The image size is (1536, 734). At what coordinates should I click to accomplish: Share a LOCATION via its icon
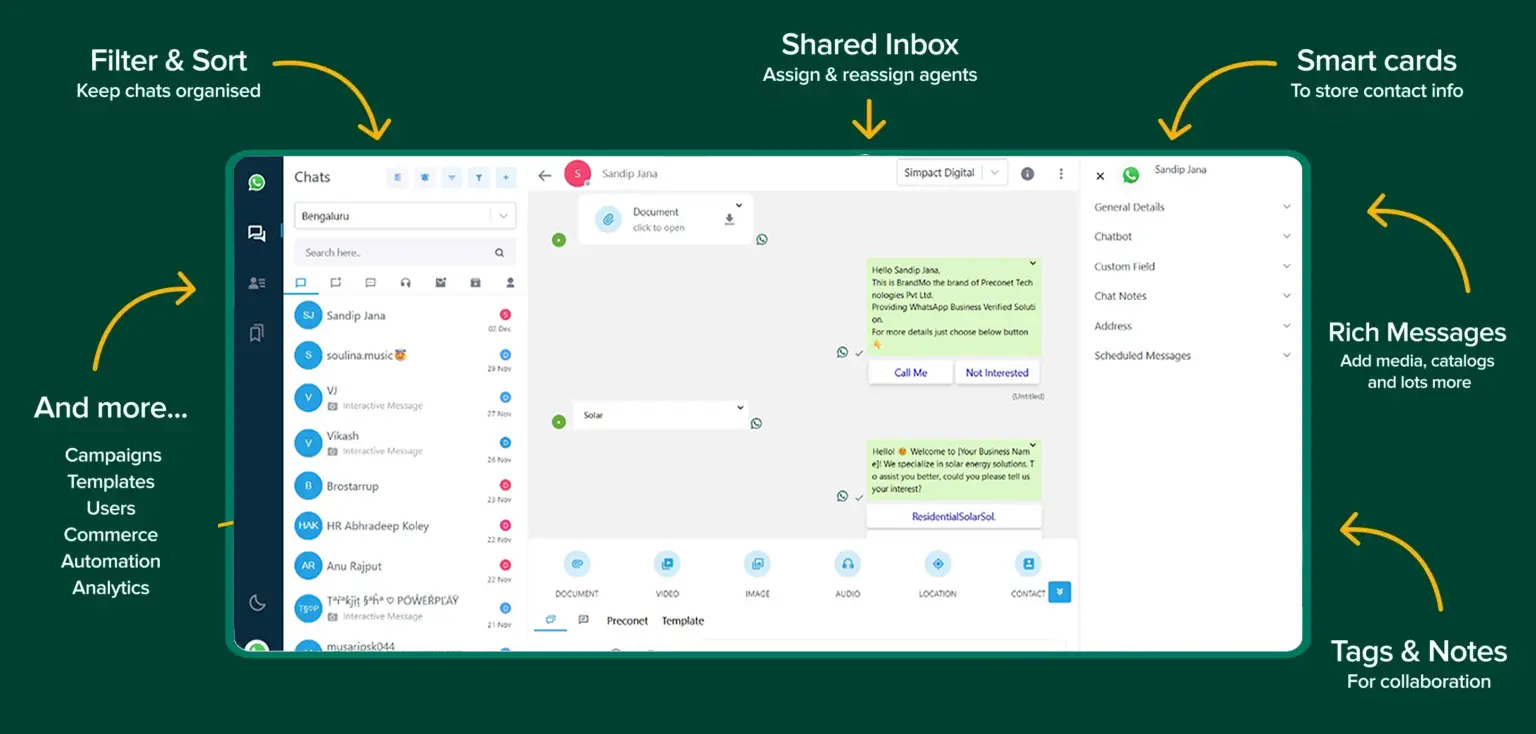[x=937, y=564]
